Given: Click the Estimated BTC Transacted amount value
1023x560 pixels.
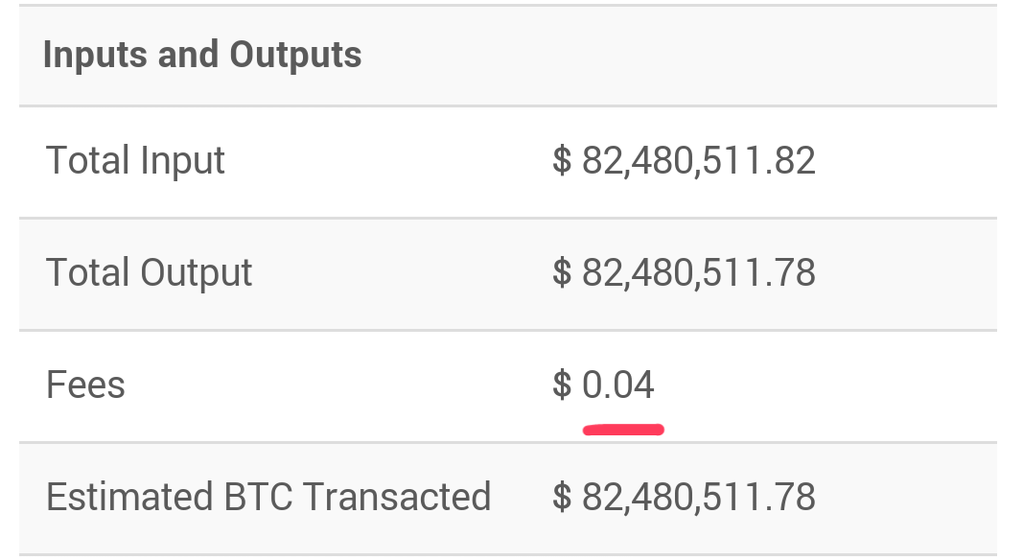Looking at the screenshot, I should (684, 497).
